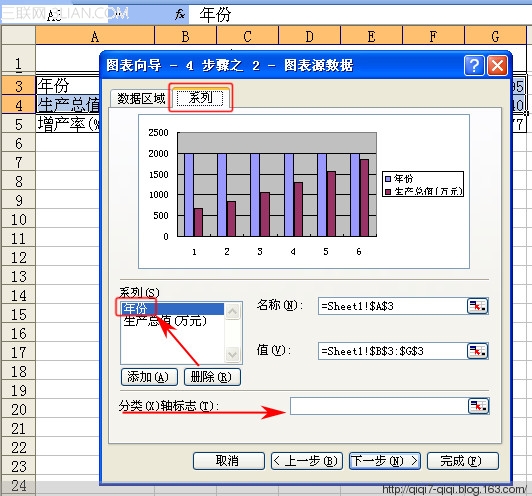Switch to the 系列 tab
The width and height of the screenshot is (532, 496).
coord(201,98)
